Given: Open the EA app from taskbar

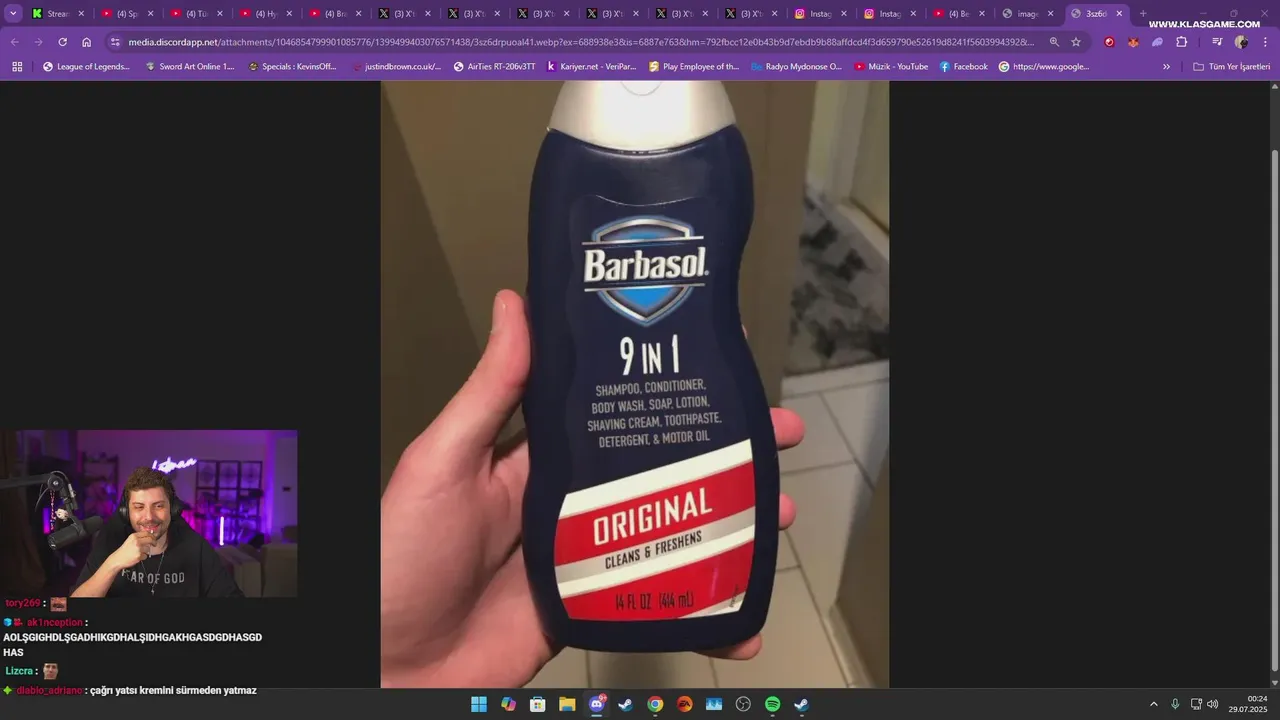Looking at the screenshot, I should click(685, 704).
